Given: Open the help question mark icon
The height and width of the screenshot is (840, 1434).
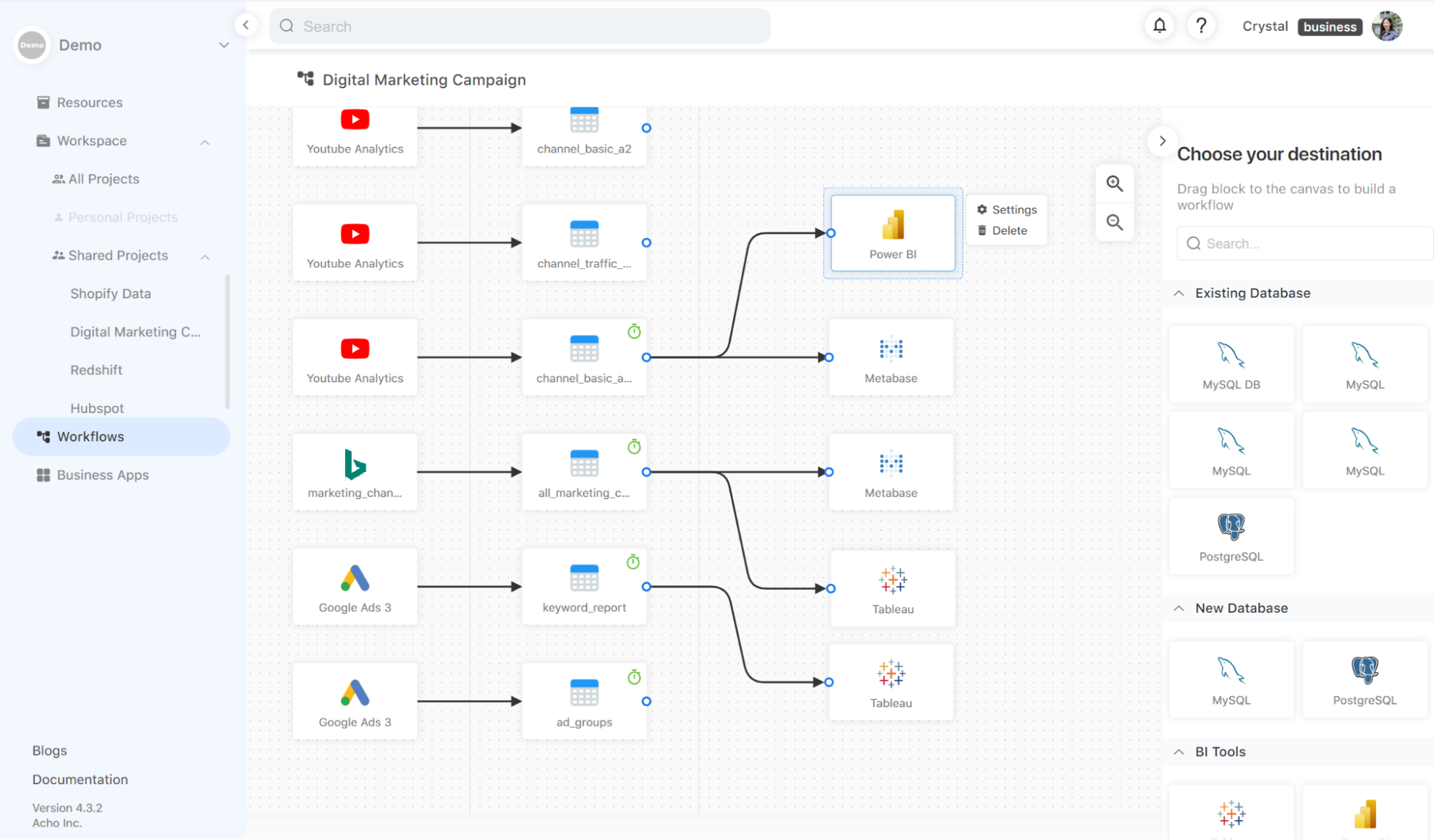Looking at the screenshot, I should 1202,26.
